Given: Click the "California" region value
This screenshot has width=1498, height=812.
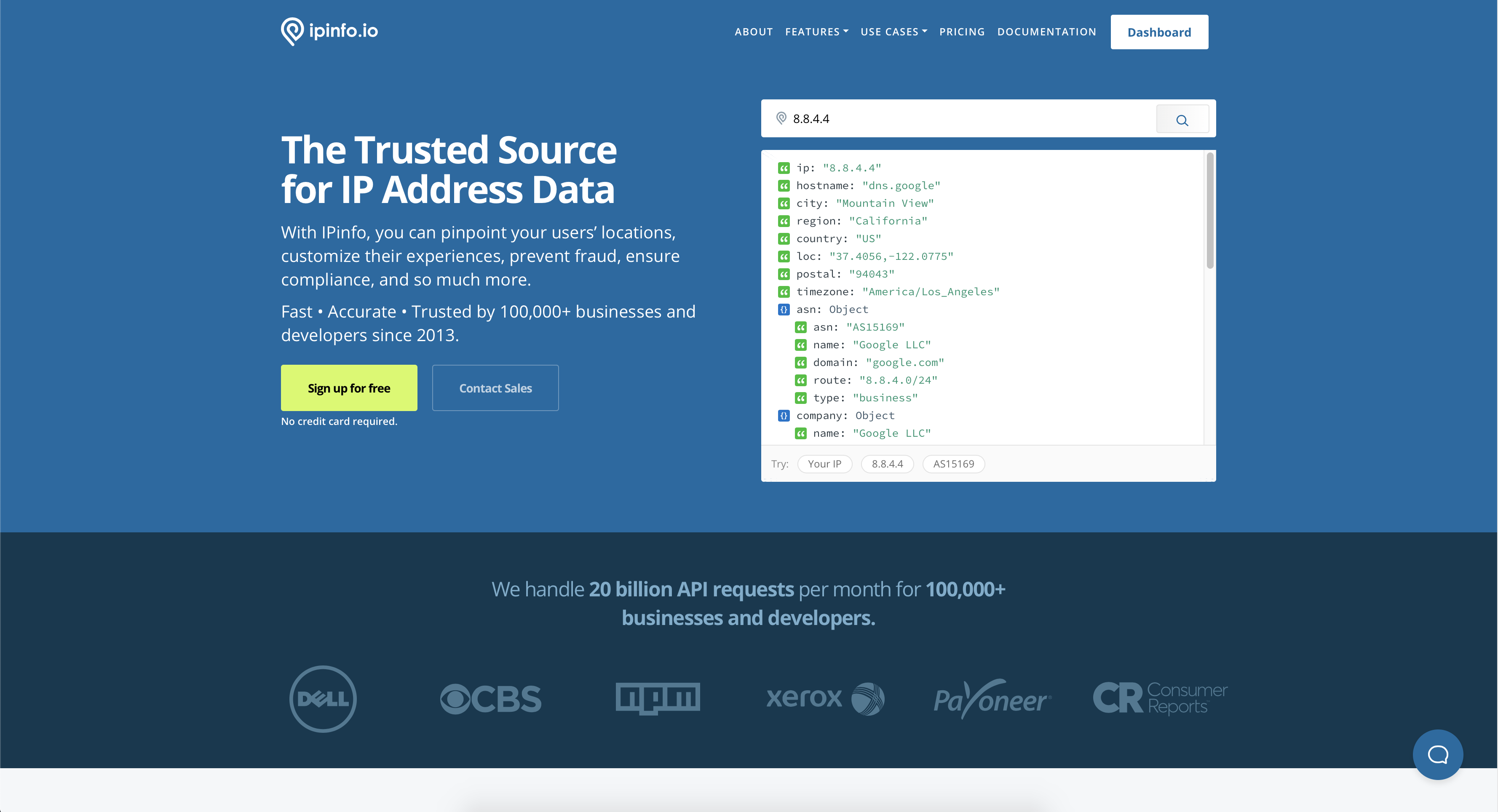Looking at the screenshot, I should click(x=888, y=222).
